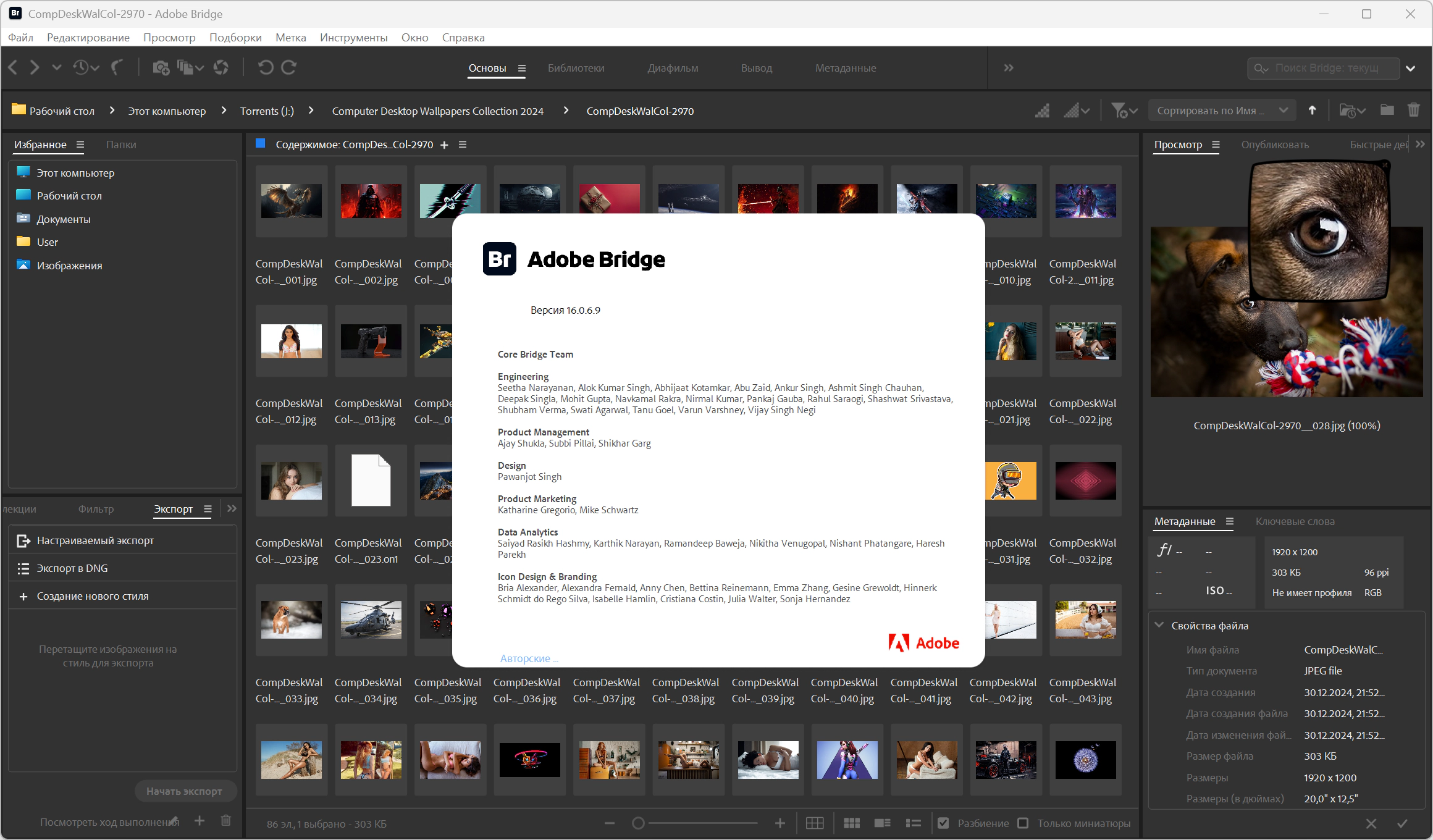
Task: Collapse the Свойства файла section
Action: [1159, 625]
